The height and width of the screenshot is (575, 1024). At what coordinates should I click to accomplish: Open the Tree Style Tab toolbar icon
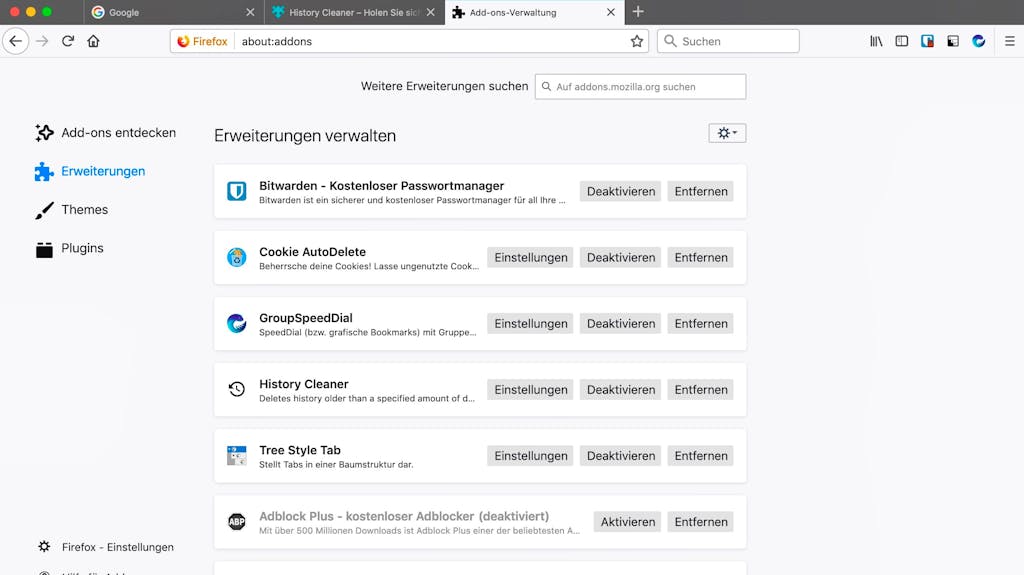(953, 41)
